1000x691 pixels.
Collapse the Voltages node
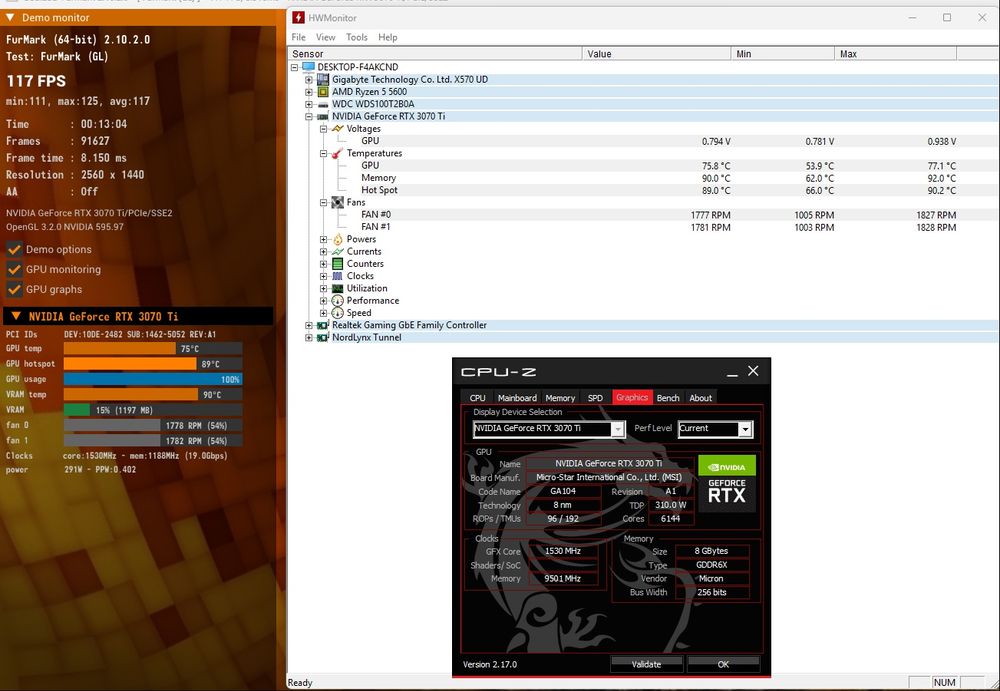coord(323,129)
